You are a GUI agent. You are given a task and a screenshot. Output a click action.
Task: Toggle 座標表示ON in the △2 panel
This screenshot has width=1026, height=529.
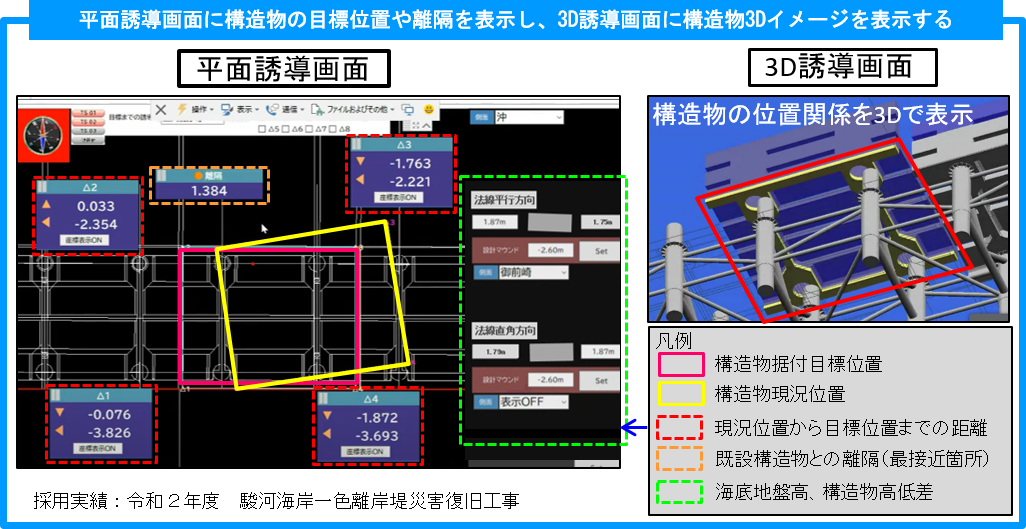(x=84, y=240)
